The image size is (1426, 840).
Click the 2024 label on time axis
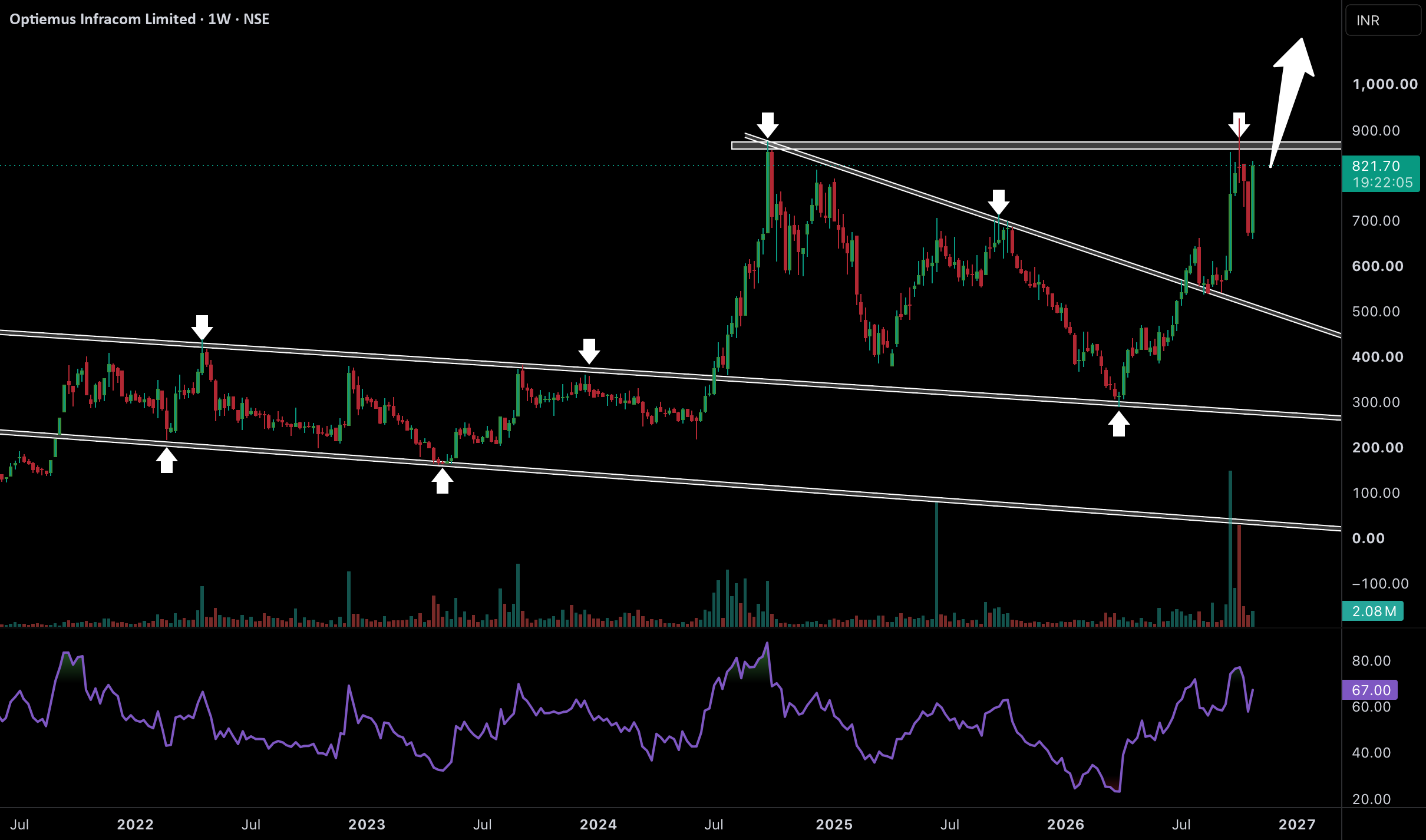pos(598,825)
